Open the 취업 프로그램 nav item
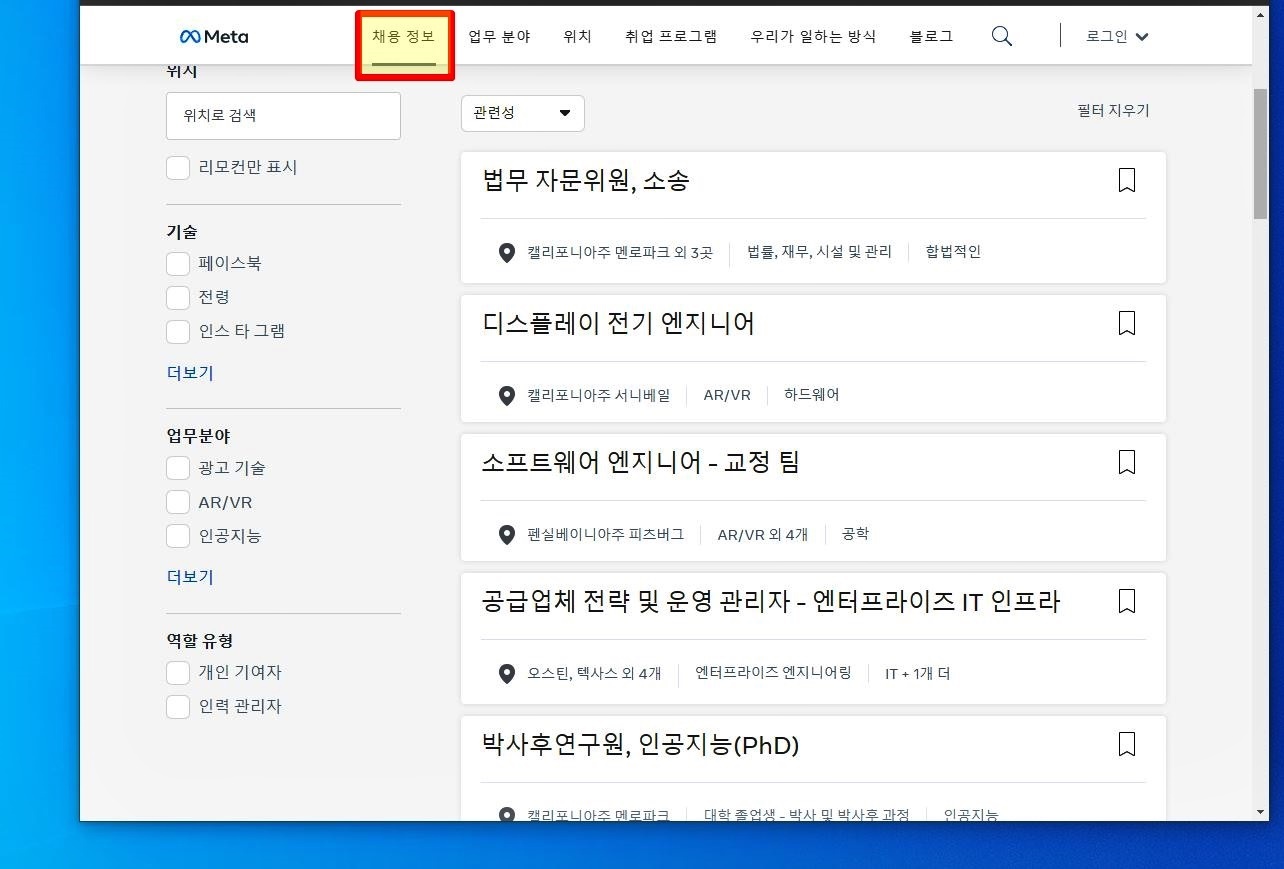Image resolution: width=1284 pixels, height=869 pixels. click(671, 37)
